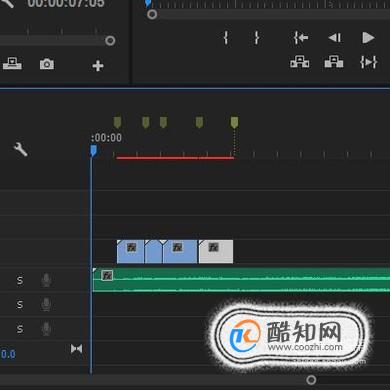Click the bow-tie icon beside the 0.0 value
This screenshot has height=390, width=390.
click(x=77, y=349)
